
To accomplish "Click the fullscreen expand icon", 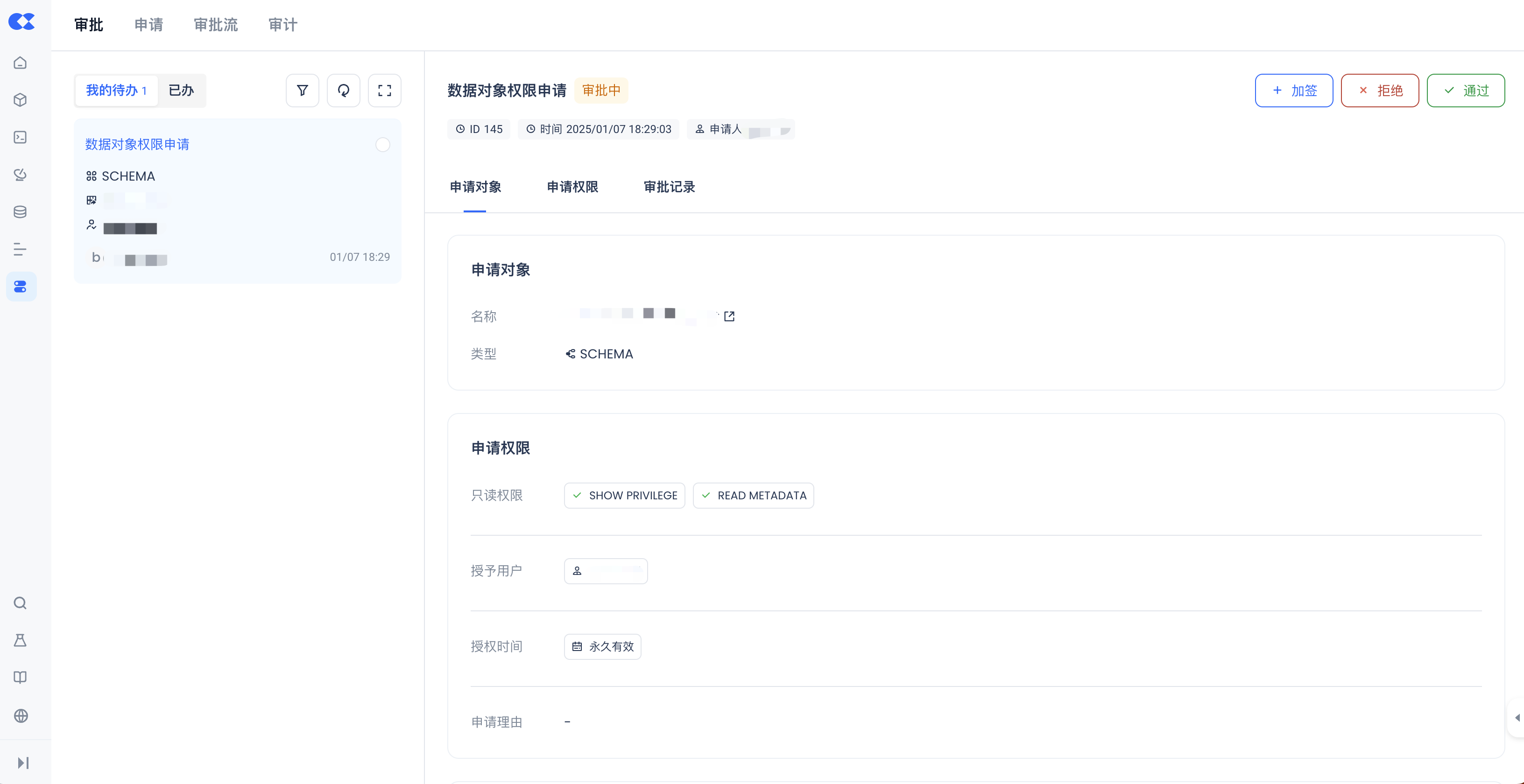I will pyautogui.click(x=385, y=91).
